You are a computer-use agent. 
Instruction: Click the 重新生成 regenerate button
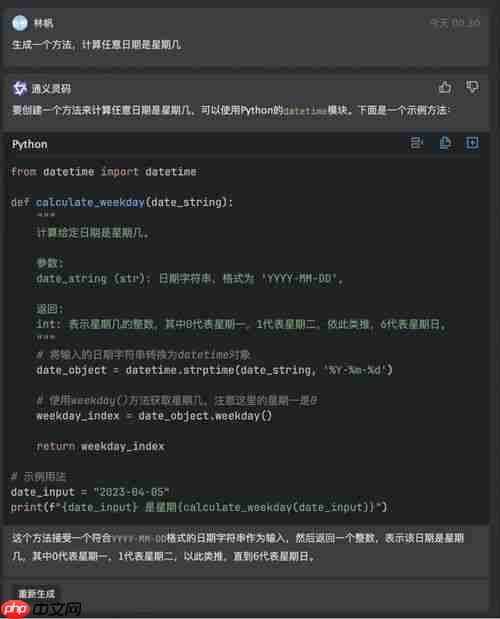[x=37, y=594]
